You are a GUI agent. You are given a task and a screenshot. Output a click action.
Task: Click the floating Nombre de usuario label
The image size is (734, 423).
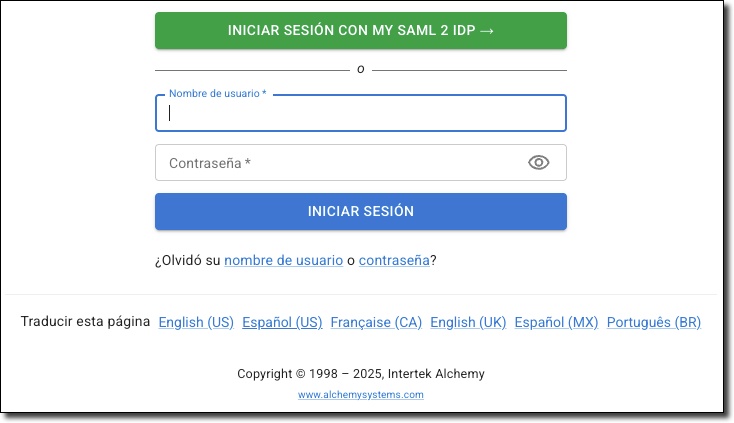point(217,94)
